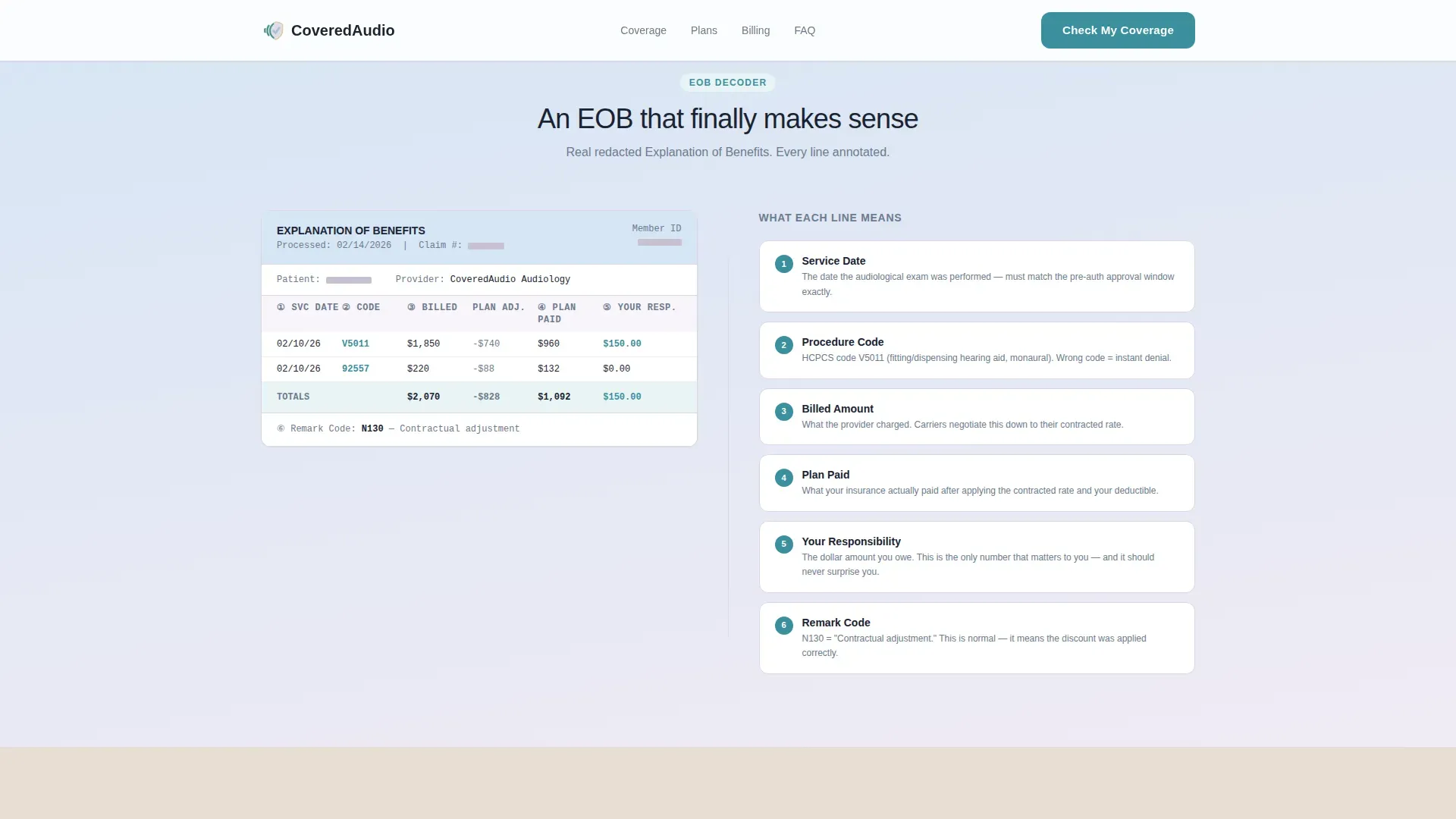Click the CODE column header
Viewport: 1456px width, 819px height.
coord(361,307)
